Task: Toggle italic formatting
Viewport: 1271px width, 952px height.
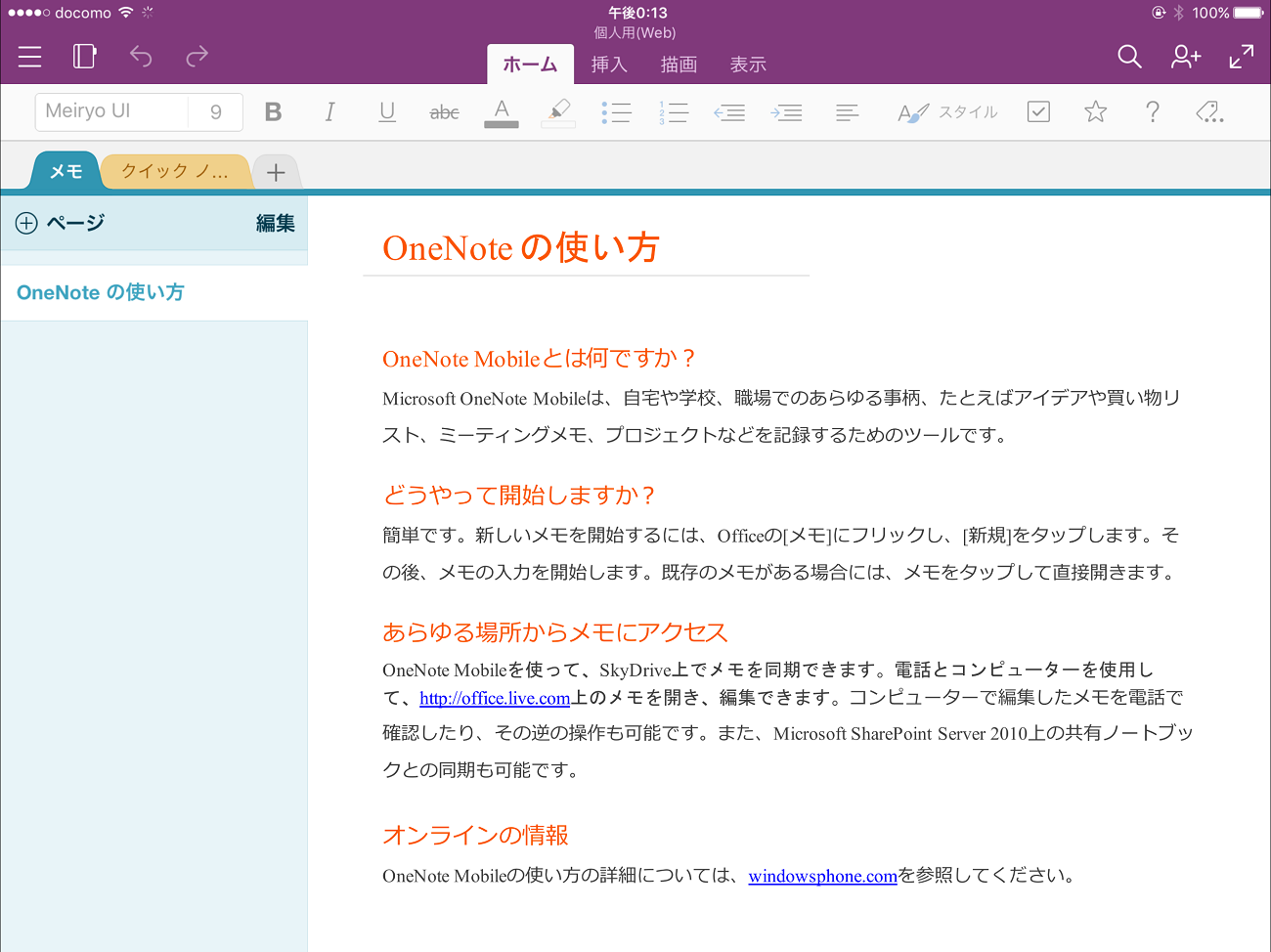Action: click(x=329, y=112)
